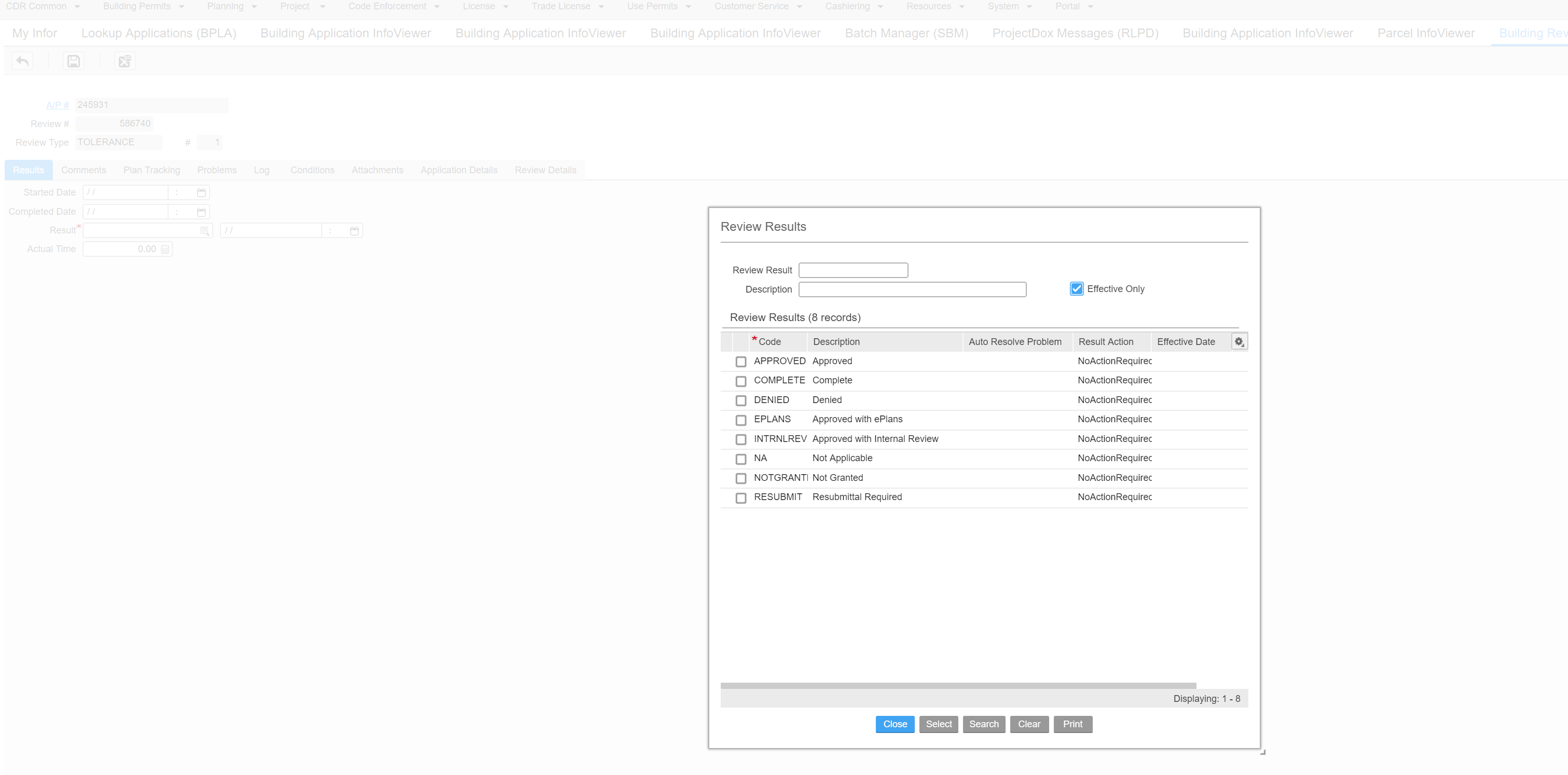The image size is (1568, 775).
Task: Open the Completed Date calendar picker
Action: point(201,212)
